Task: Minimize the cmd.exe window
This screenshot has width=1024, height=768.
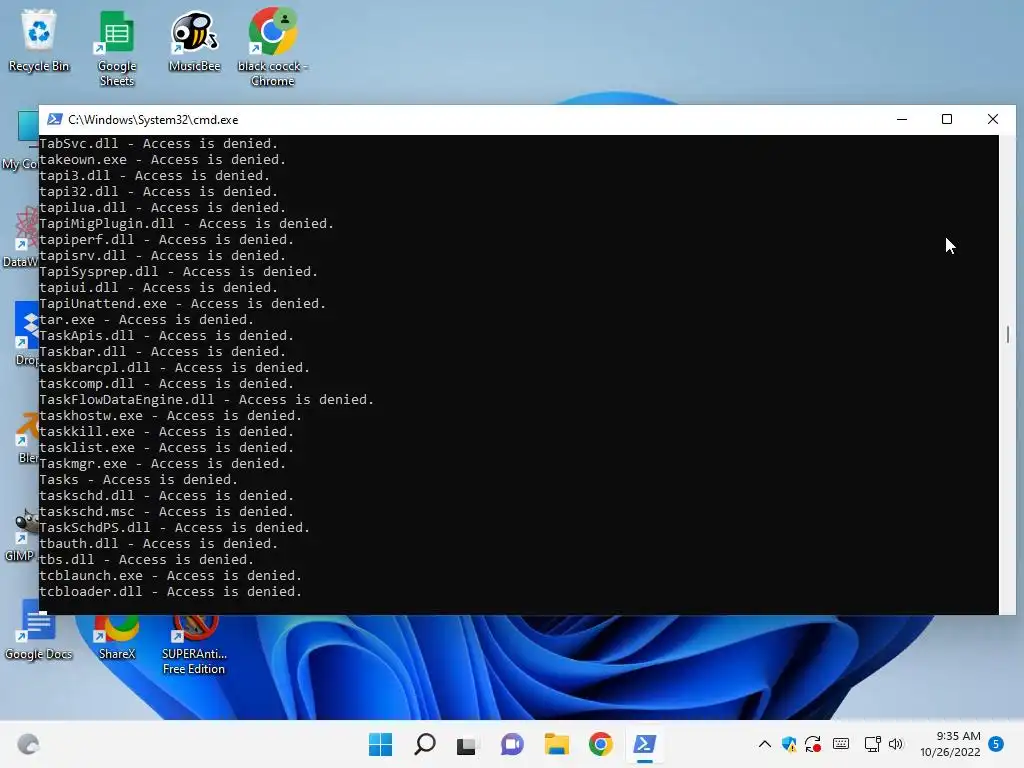Action: [902, 120]
